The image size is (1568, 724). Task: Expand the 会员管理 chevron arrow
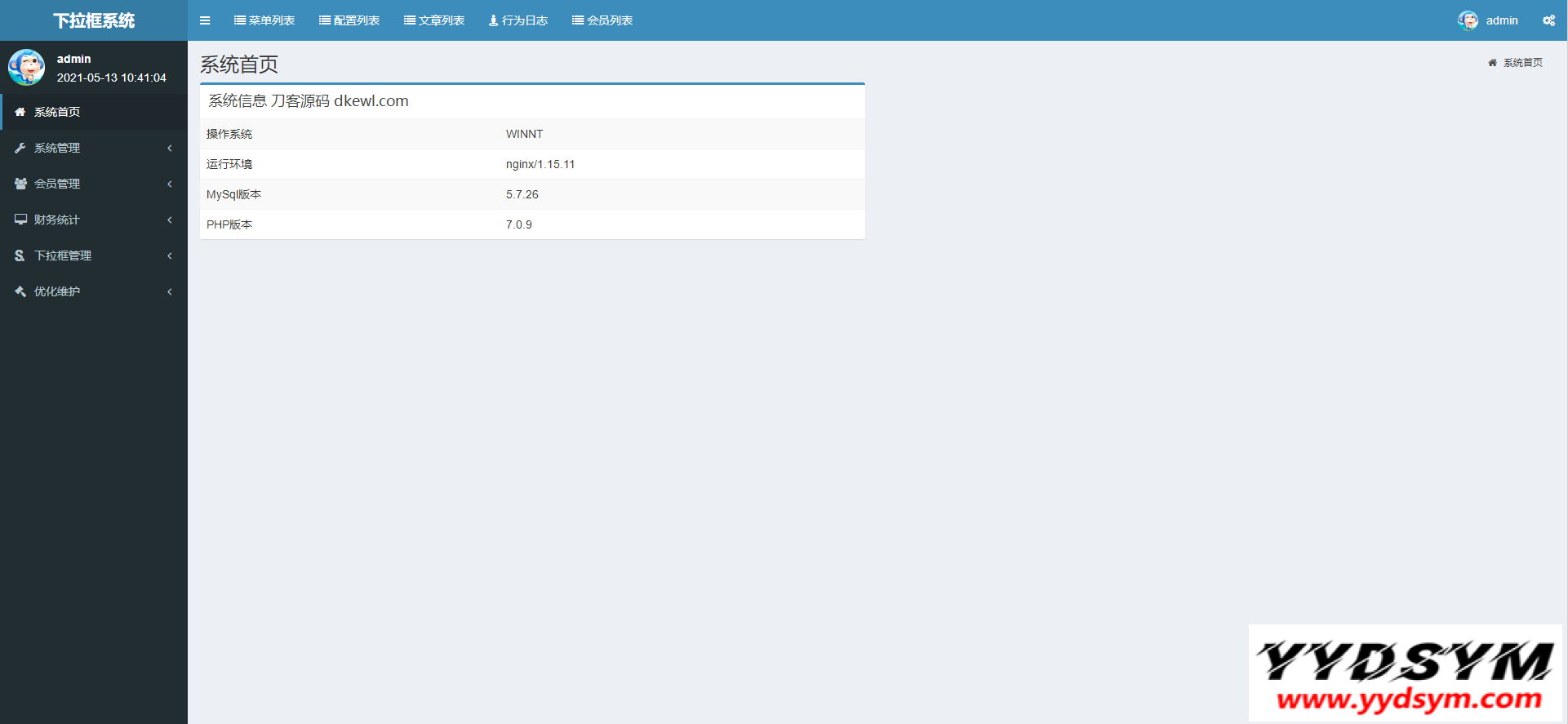(x=170, y=184)
